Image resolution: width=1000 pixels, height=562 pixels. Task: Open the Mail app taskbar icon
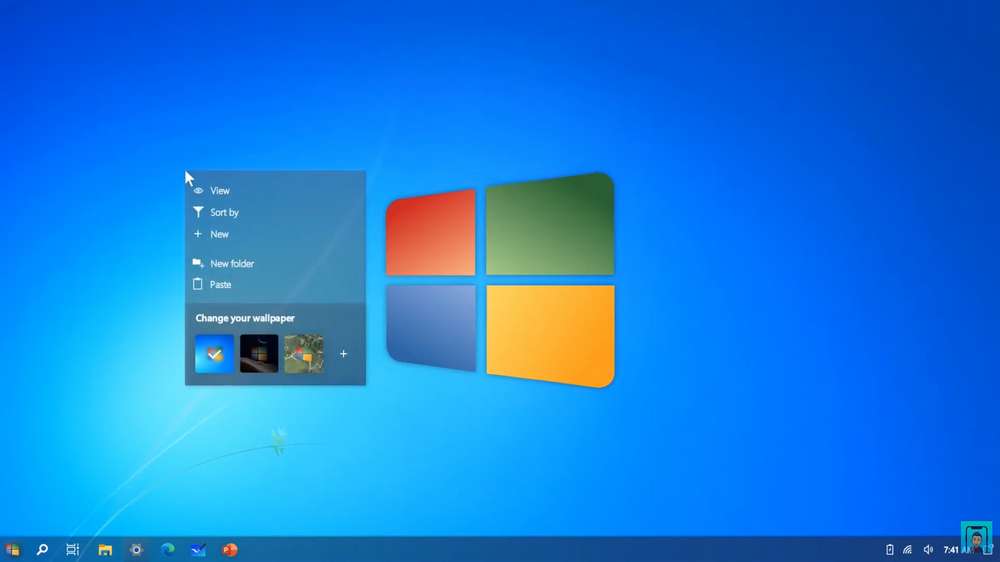[x=198, y=549]
